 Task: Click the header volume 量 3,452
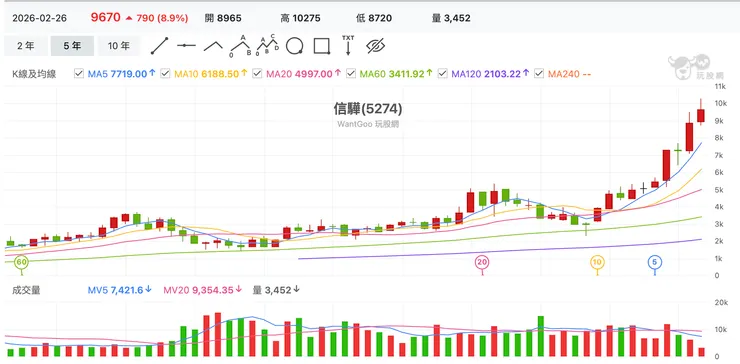[x=451, y=18]
